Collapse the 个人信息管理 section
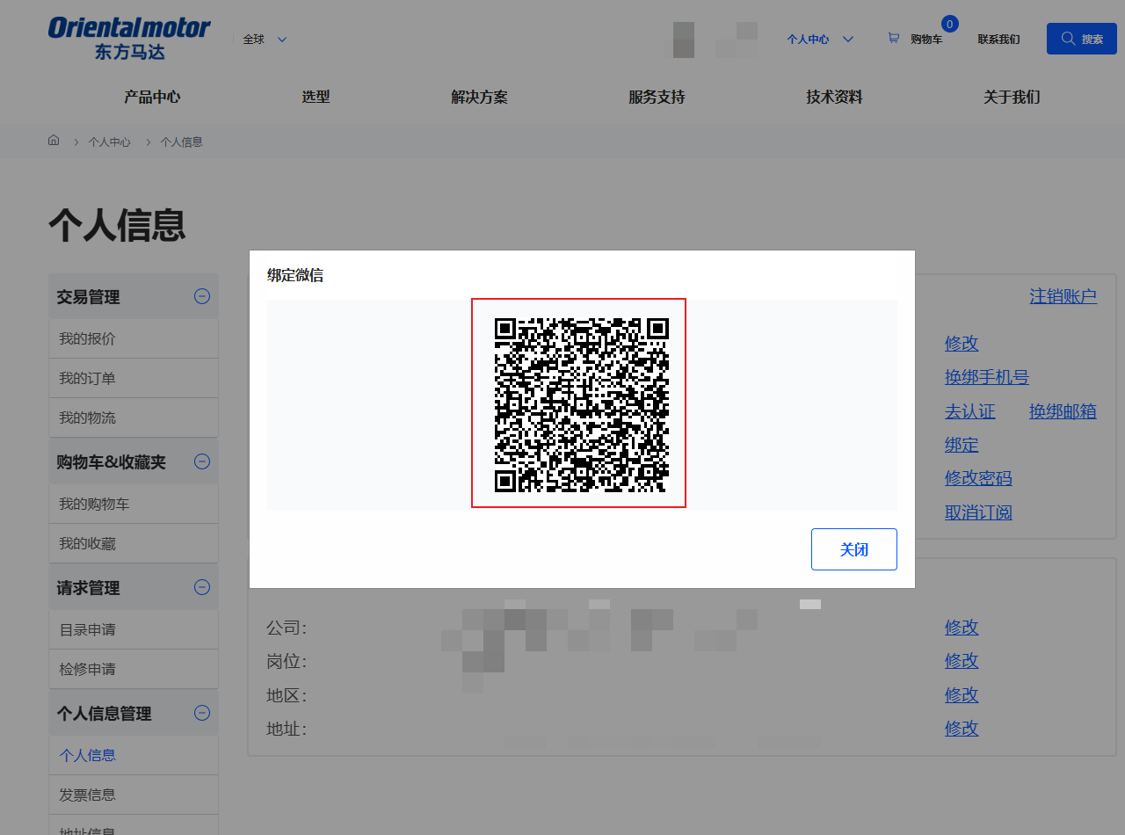This screenshot has width=1125, height=835. pos(202,713)
